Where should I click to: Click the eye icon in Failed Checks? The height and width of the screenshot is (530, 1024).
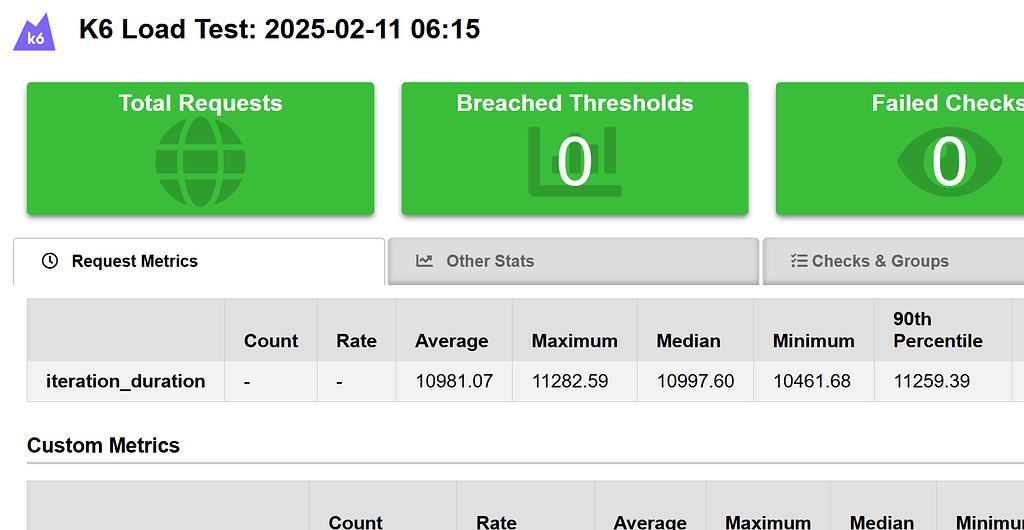(949, 161)
